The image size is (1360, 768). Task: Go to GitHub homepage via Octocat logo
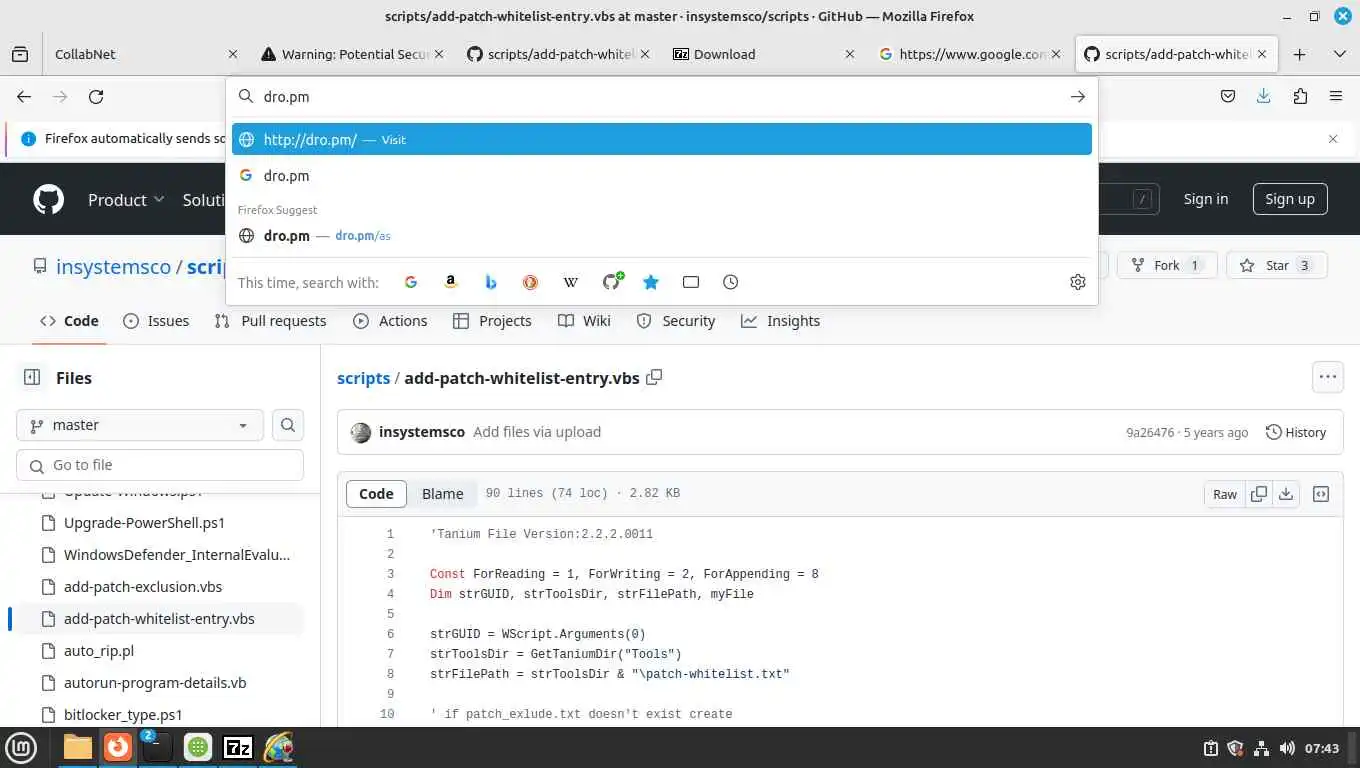tap(48, 199)
